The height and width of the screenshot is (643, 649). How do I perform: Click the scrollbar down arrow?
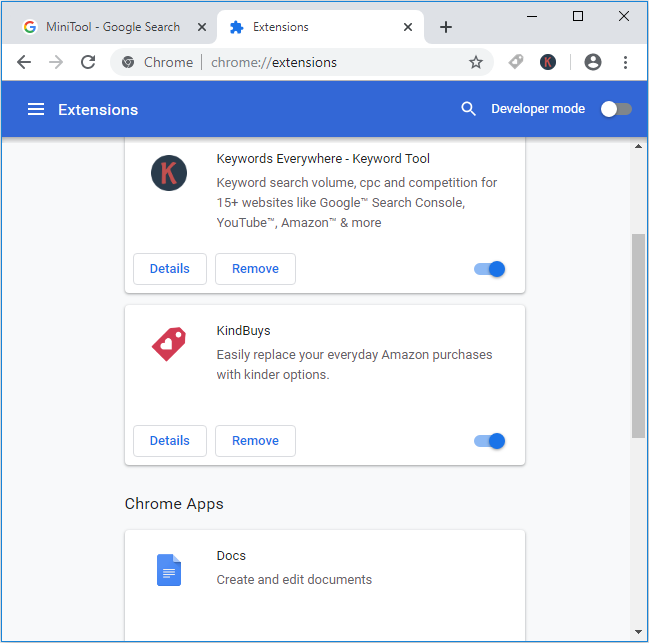(638, 632)
